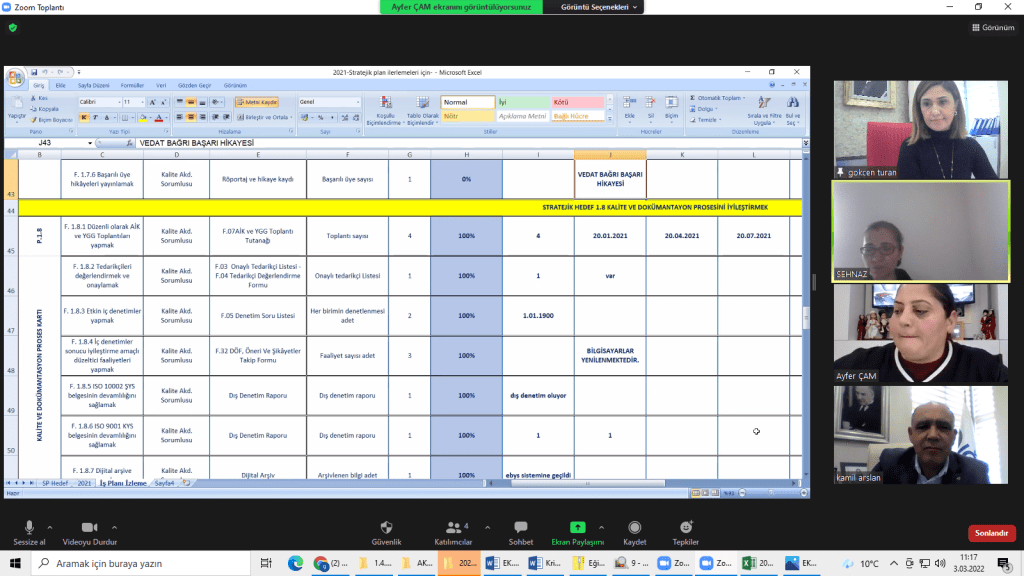Click the green Ekran Paylaşımı icon
Image resolution: width=1024 pixels, height=576 pixels.
pos(578,527)
